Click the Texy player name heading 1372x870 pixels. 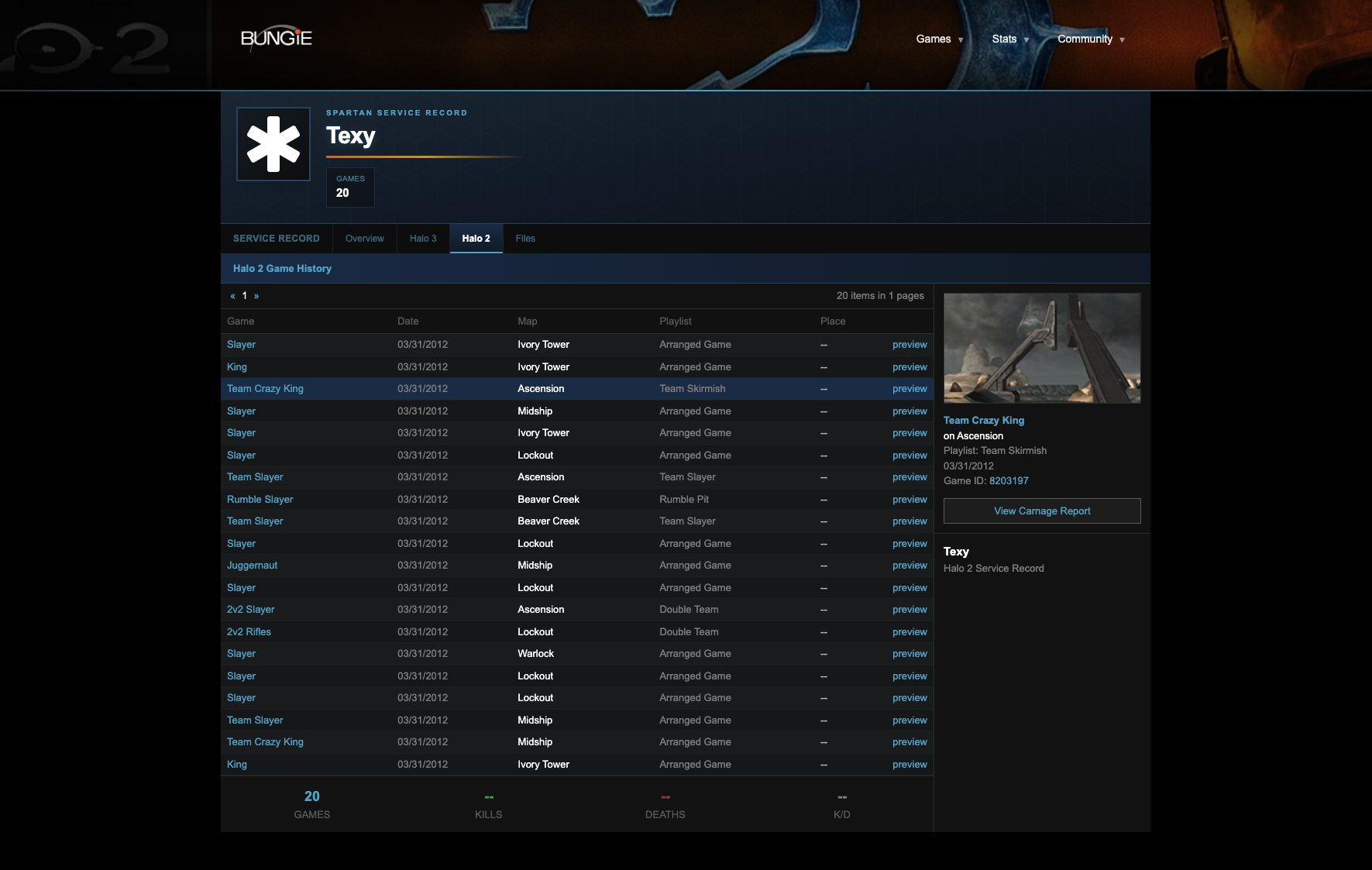click(351, 136)
